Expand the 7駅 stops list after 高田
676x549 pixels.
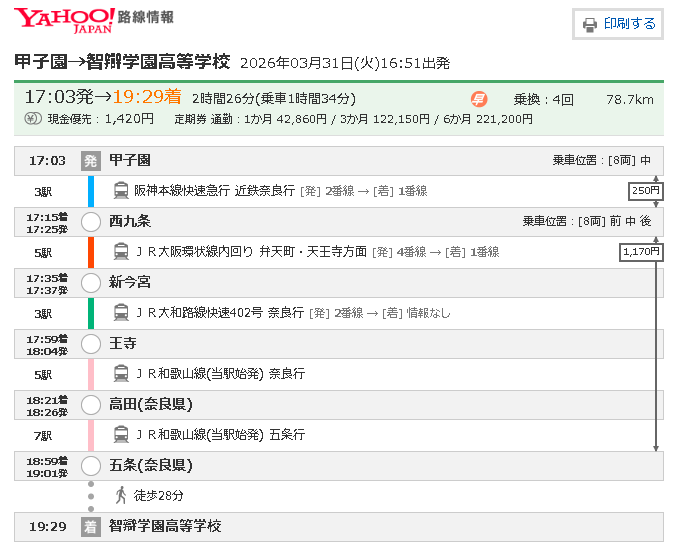[x=42, y=435]
